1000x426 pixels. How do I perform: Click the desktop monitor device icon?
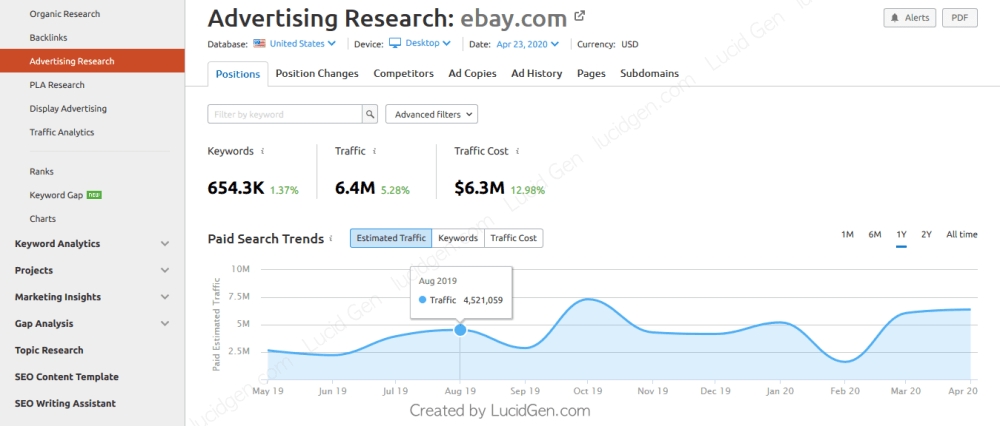click(x=395, y=43)
